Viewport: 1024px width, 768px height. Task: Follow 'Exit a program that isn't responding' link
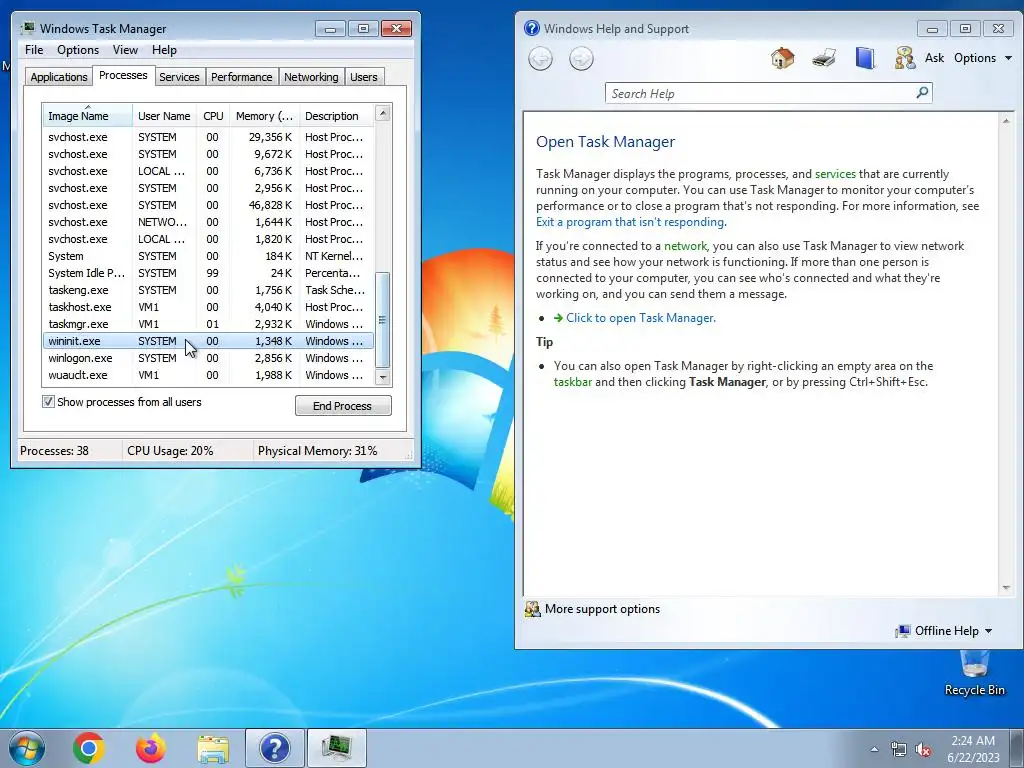(630, 222)
